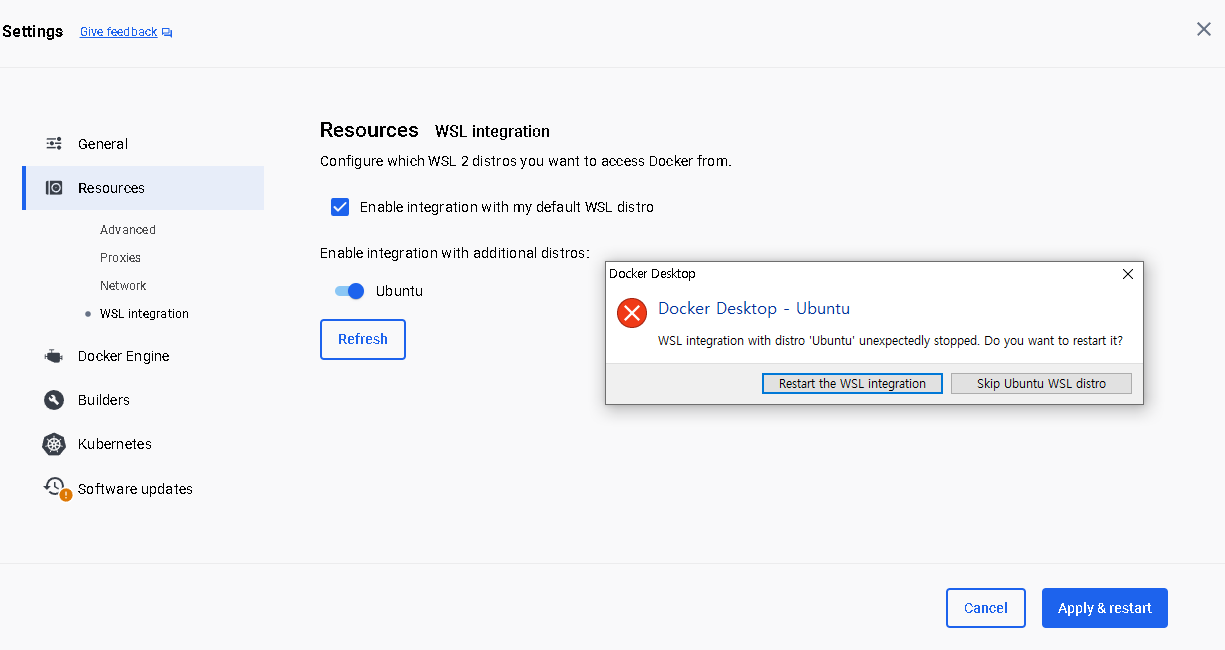1225x650 pixels.
Task: Open the Give feedback link
Action: 118,31
